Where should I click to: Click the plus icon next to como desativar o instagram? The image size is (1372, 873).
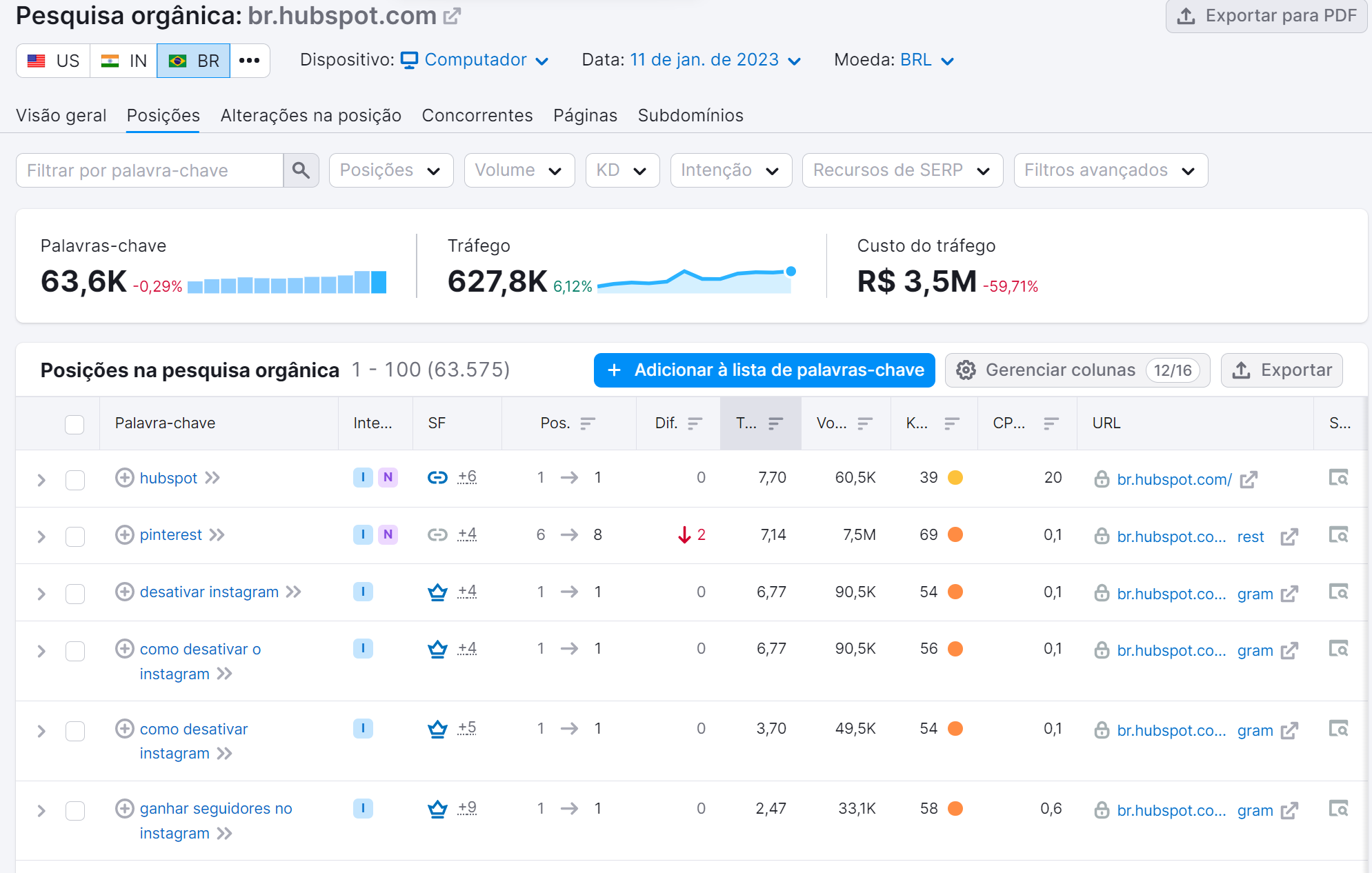(124, 648)
